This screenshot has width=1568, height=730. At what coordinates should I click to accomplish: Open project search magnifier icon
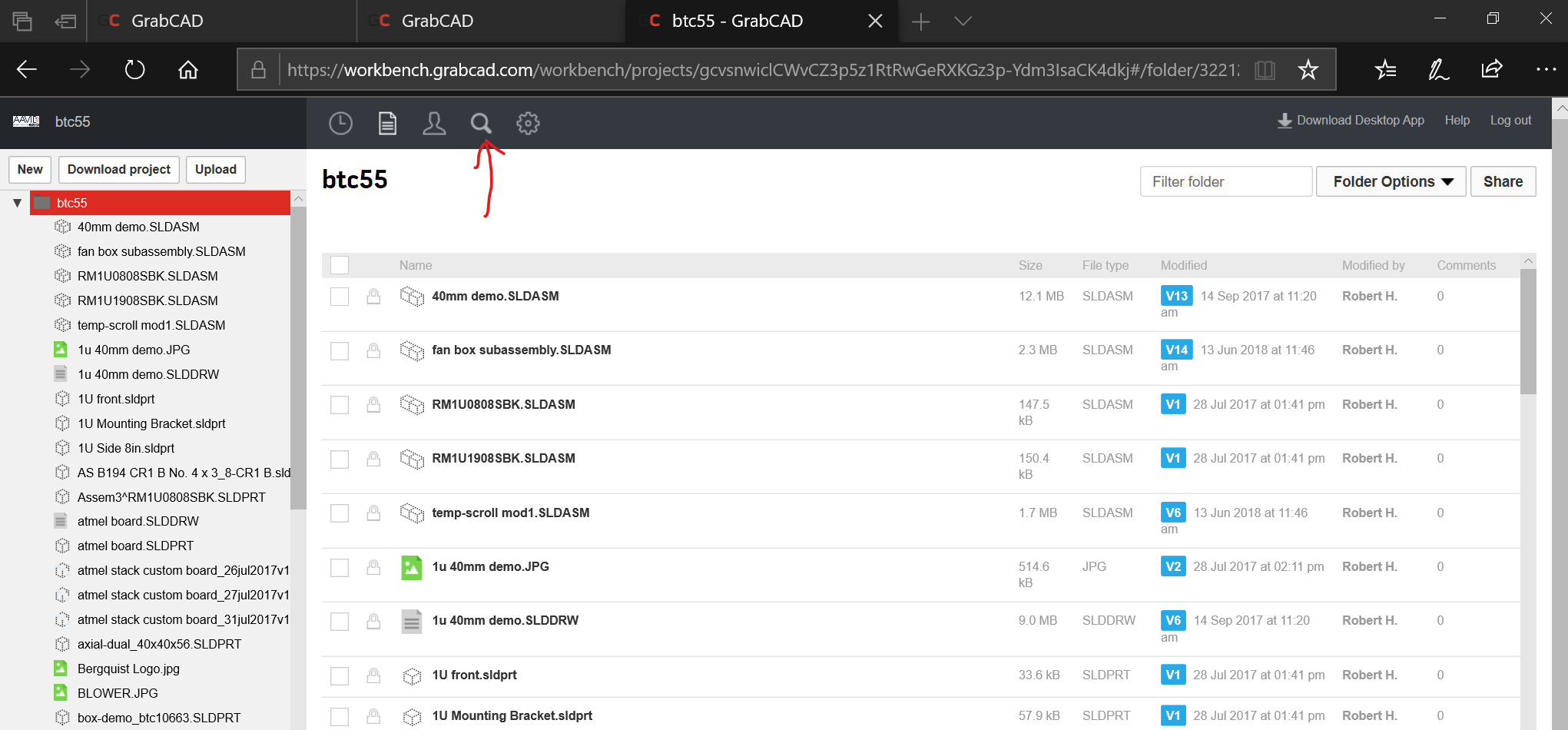click(481, 123)
